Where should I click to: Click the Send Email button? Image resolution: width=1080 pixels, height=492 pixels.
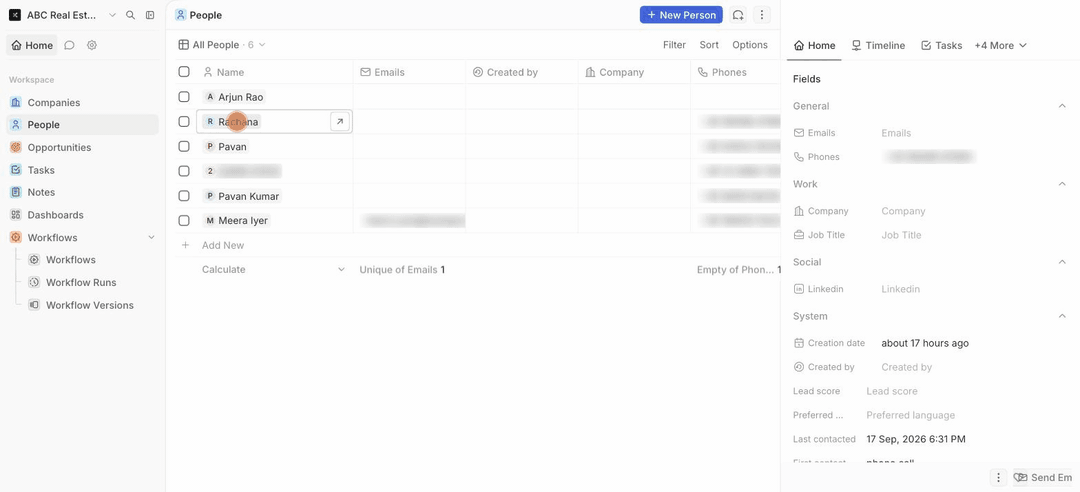click(1045, 478)
